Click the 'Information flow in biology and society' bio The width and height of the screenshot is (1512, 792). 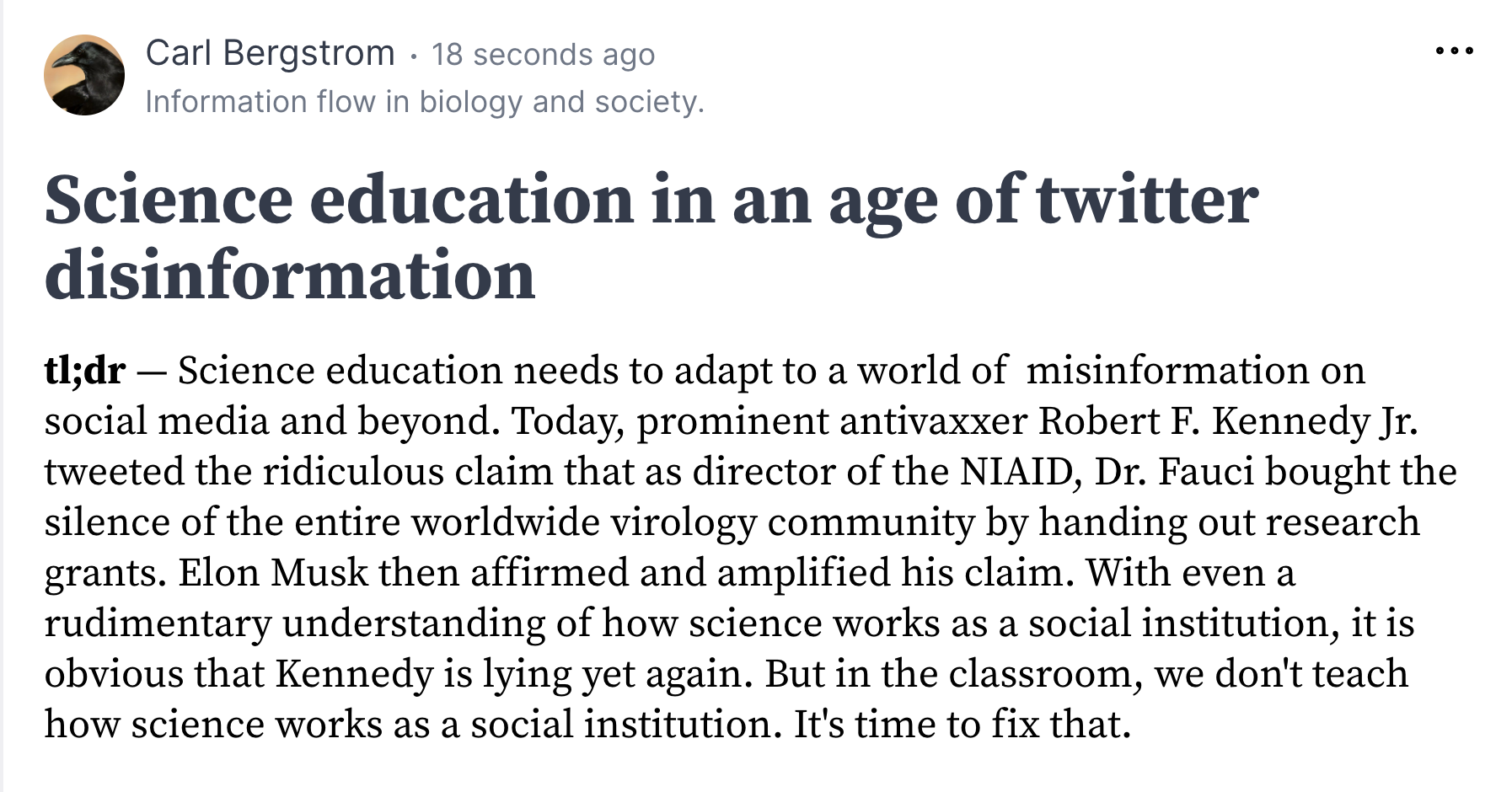424,102
